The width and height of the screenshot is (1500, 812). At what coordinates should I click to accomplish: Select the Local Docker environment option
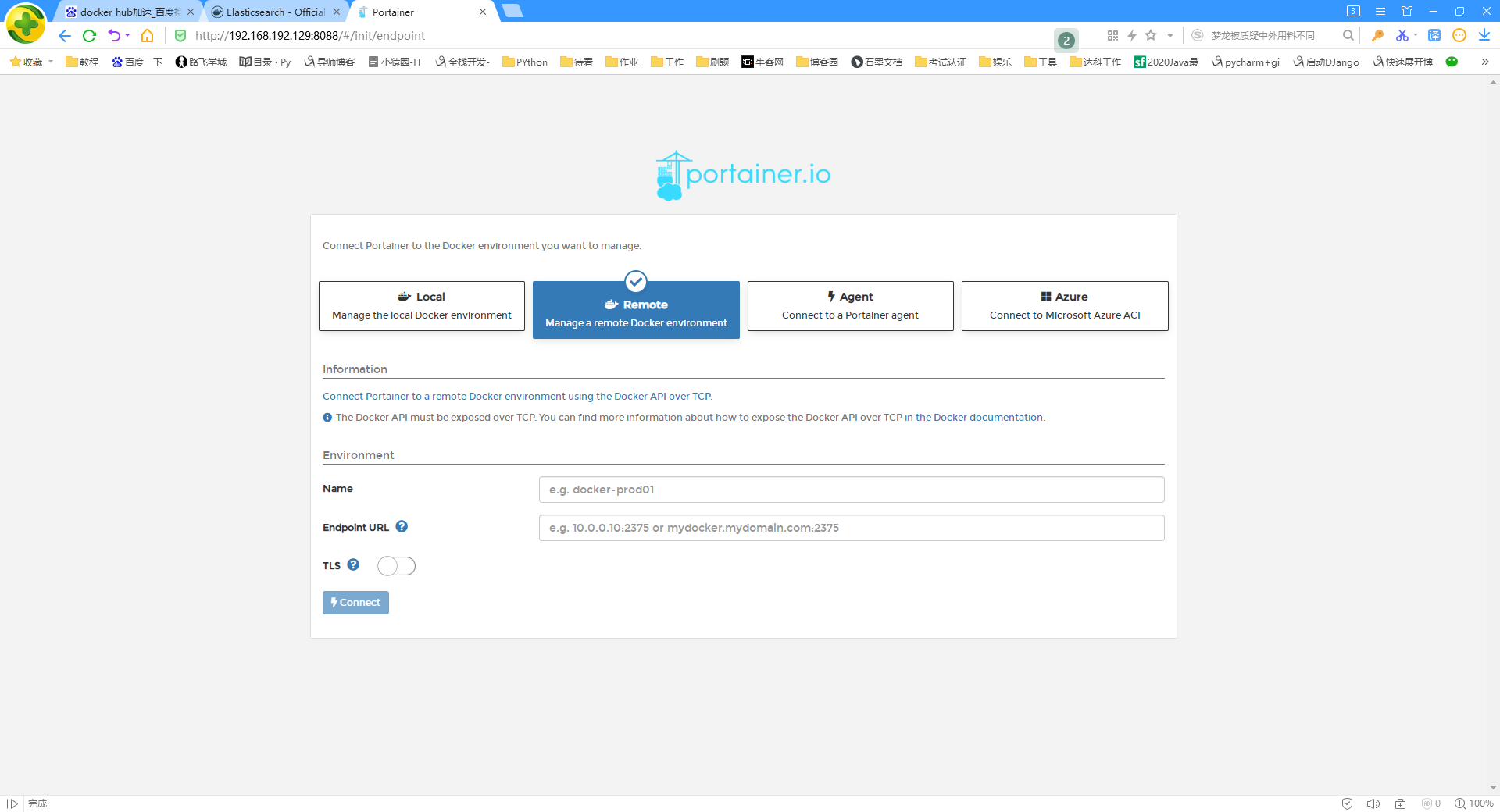tap(422, 306)
